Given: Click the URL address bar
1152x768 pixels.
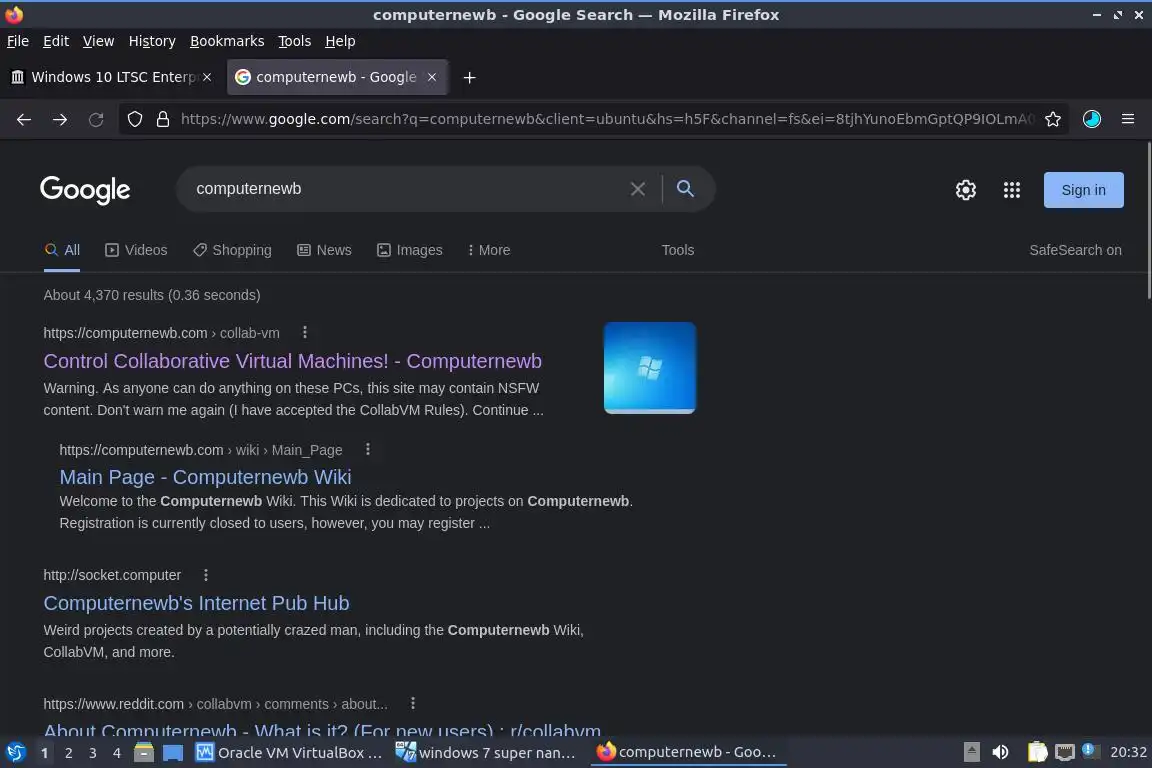Looking at the screenshot, I should [x=607, y=119].
